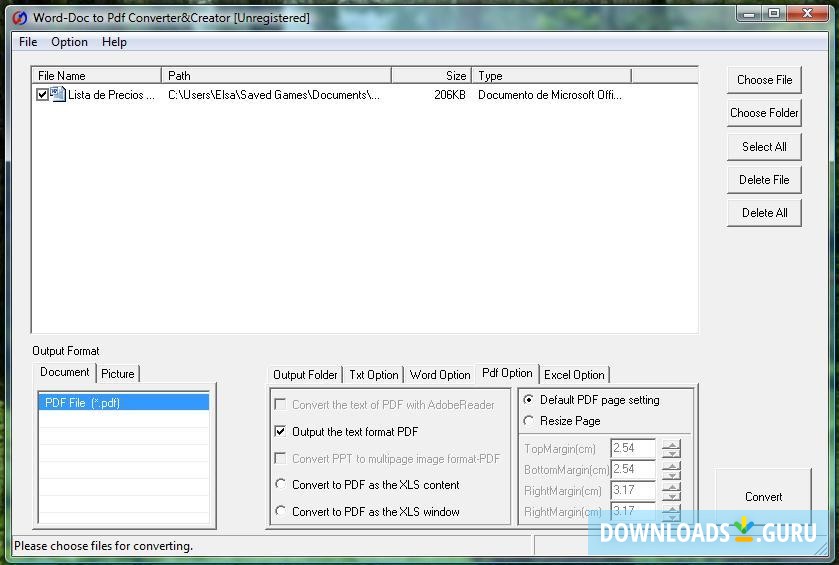This screenshot has height=565, width=839.
Task: Uncheck the Lista de Precios file checkbox
Action: pos(42,95)
